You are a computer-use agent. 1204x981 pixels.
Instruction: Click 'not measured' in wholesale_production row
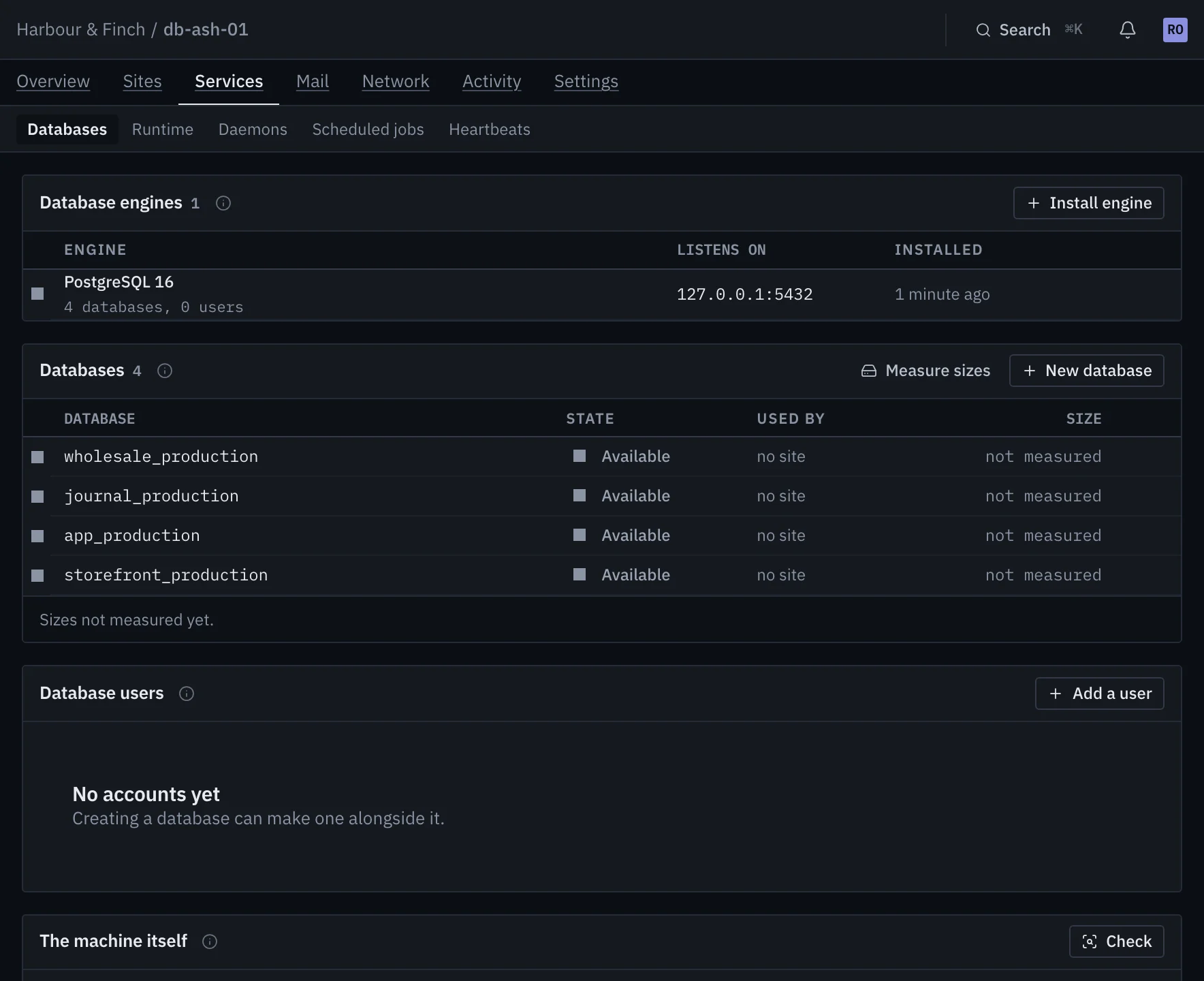pyautogui.click(x=1043, y=456)
